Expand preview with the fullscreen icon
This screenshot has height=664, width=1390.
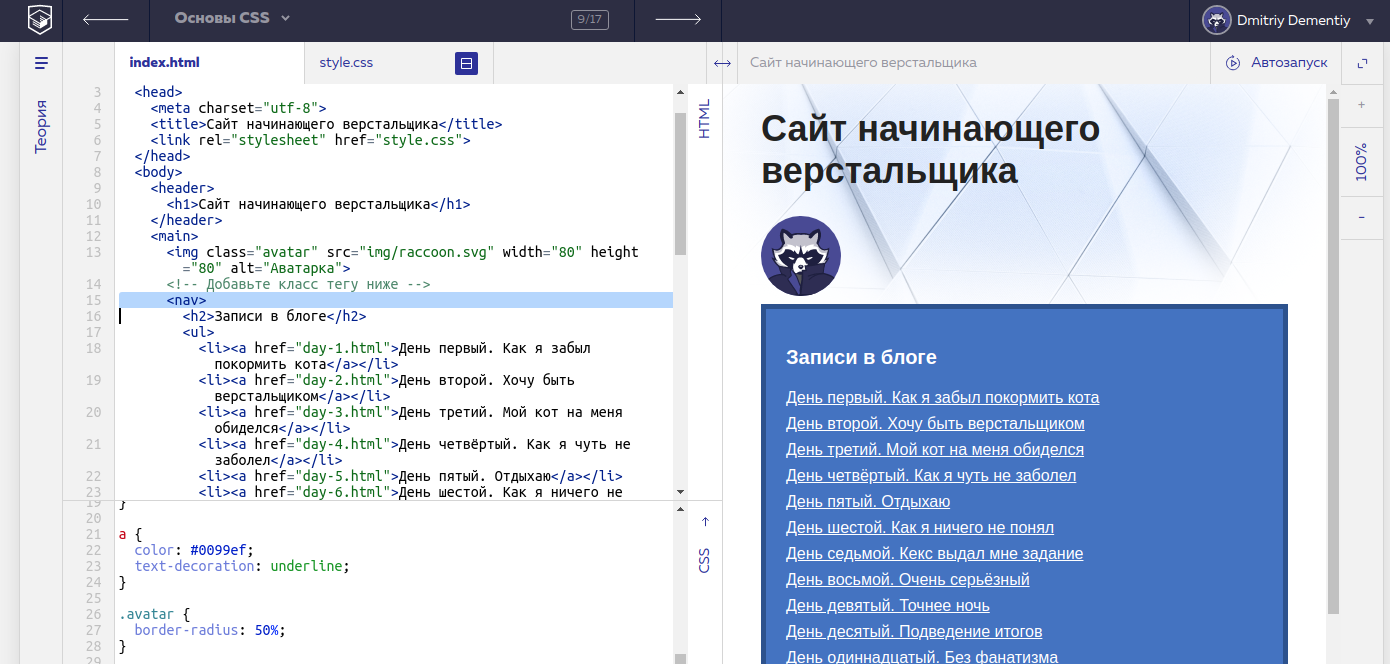[x=1362, y=63]
